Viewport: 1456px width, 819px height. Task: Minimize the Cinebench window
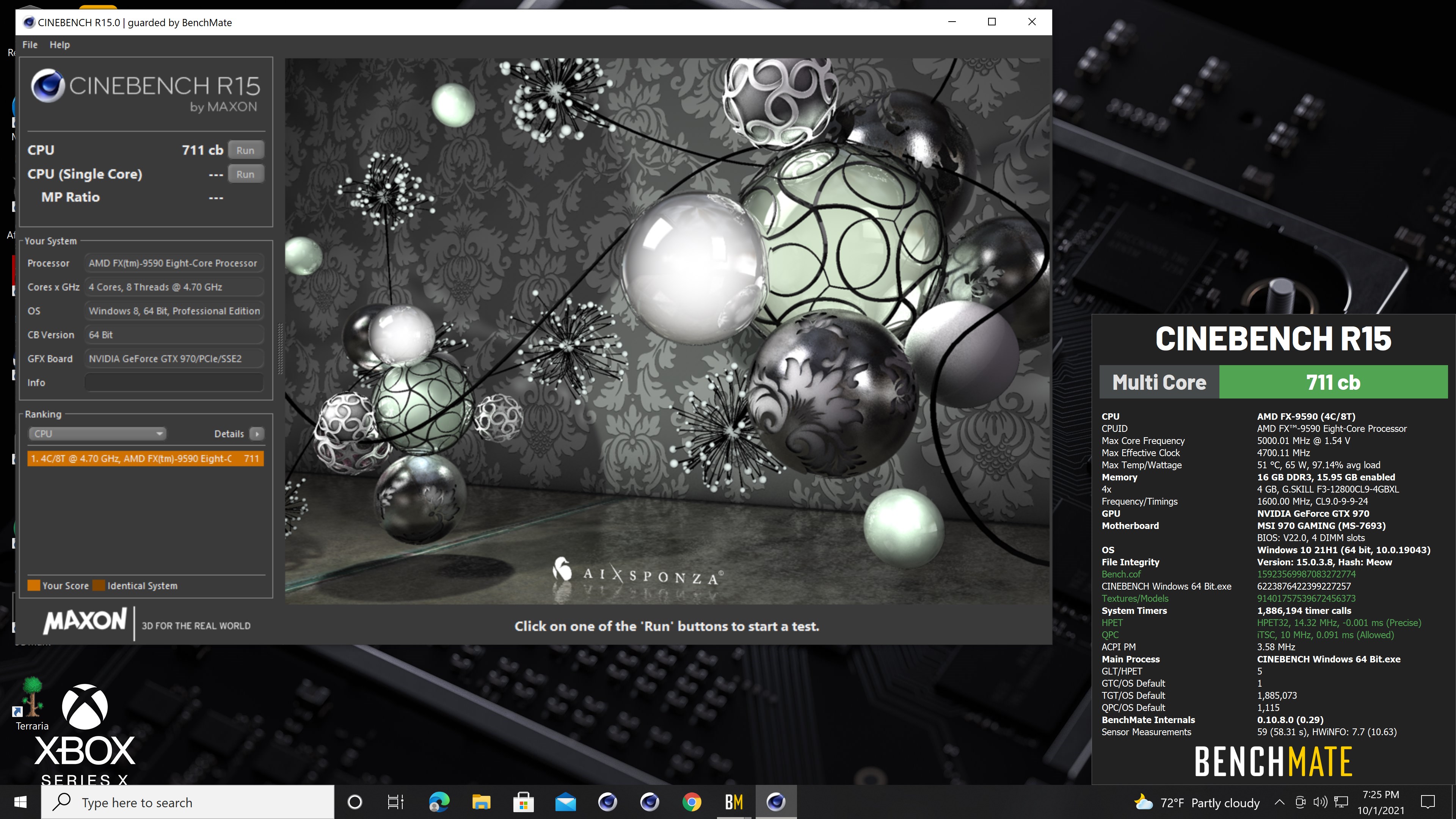point(952,22)
